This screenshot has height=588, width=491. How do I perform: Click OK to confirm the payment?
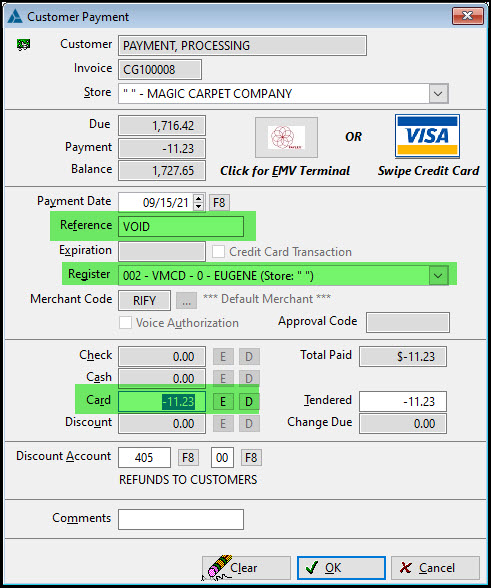point(341,568)
